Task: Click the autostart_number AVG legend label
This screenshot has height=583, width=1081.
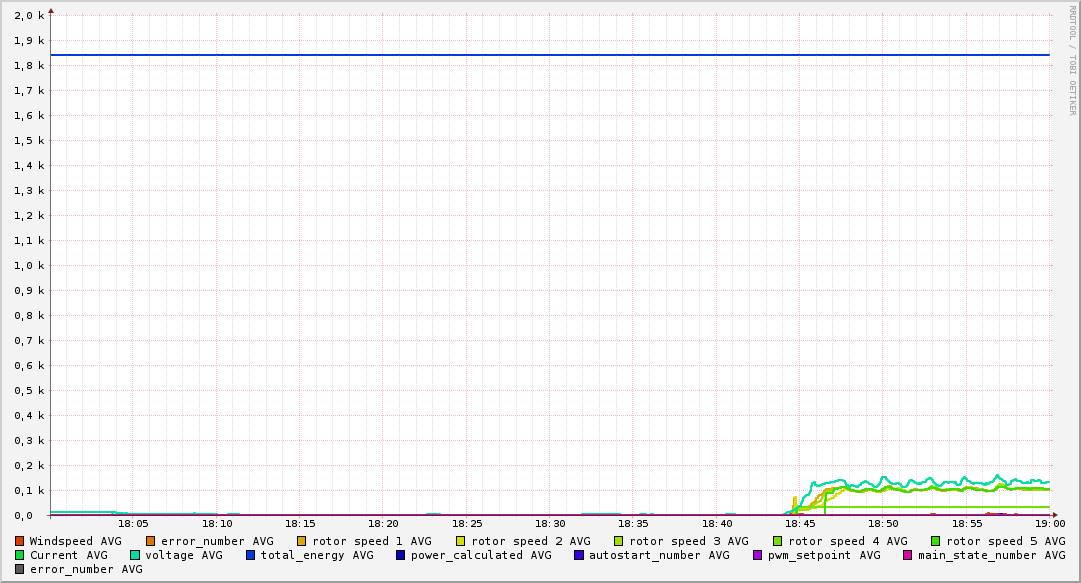Action: (659, 555)
